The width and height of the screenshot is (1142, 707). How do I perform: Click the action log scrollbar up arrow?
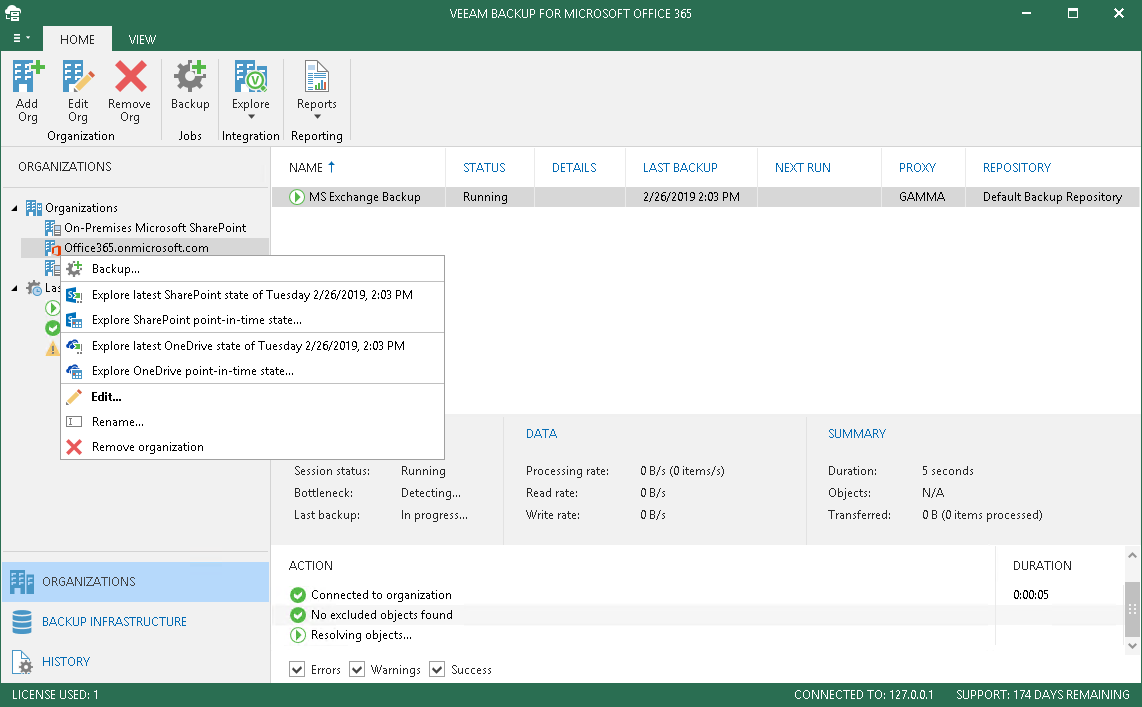1132,555
